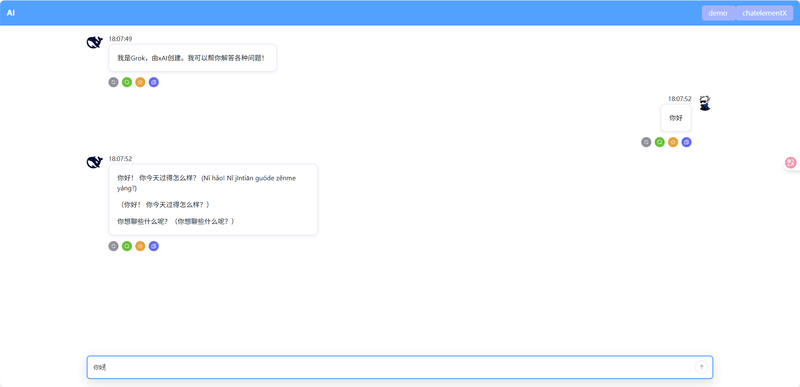This screenshot has height=387, width=800.
Task: Click the whale avatar beside the 18:07:49 message
Action: (94, 42)
